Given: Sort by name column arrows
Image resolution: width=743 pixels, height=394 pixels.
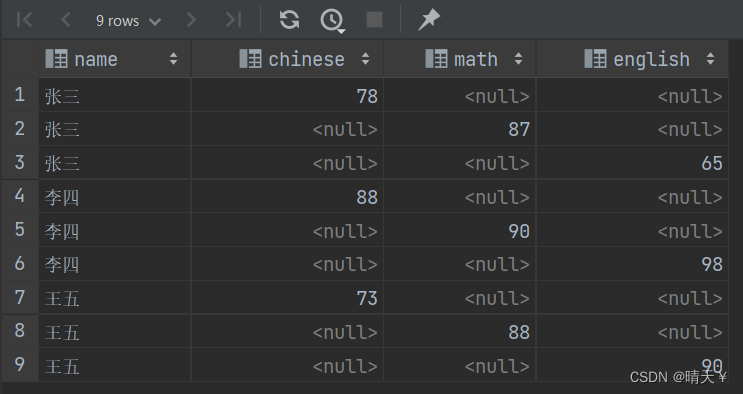Looking at the screenshot, I should pos(173,59).
